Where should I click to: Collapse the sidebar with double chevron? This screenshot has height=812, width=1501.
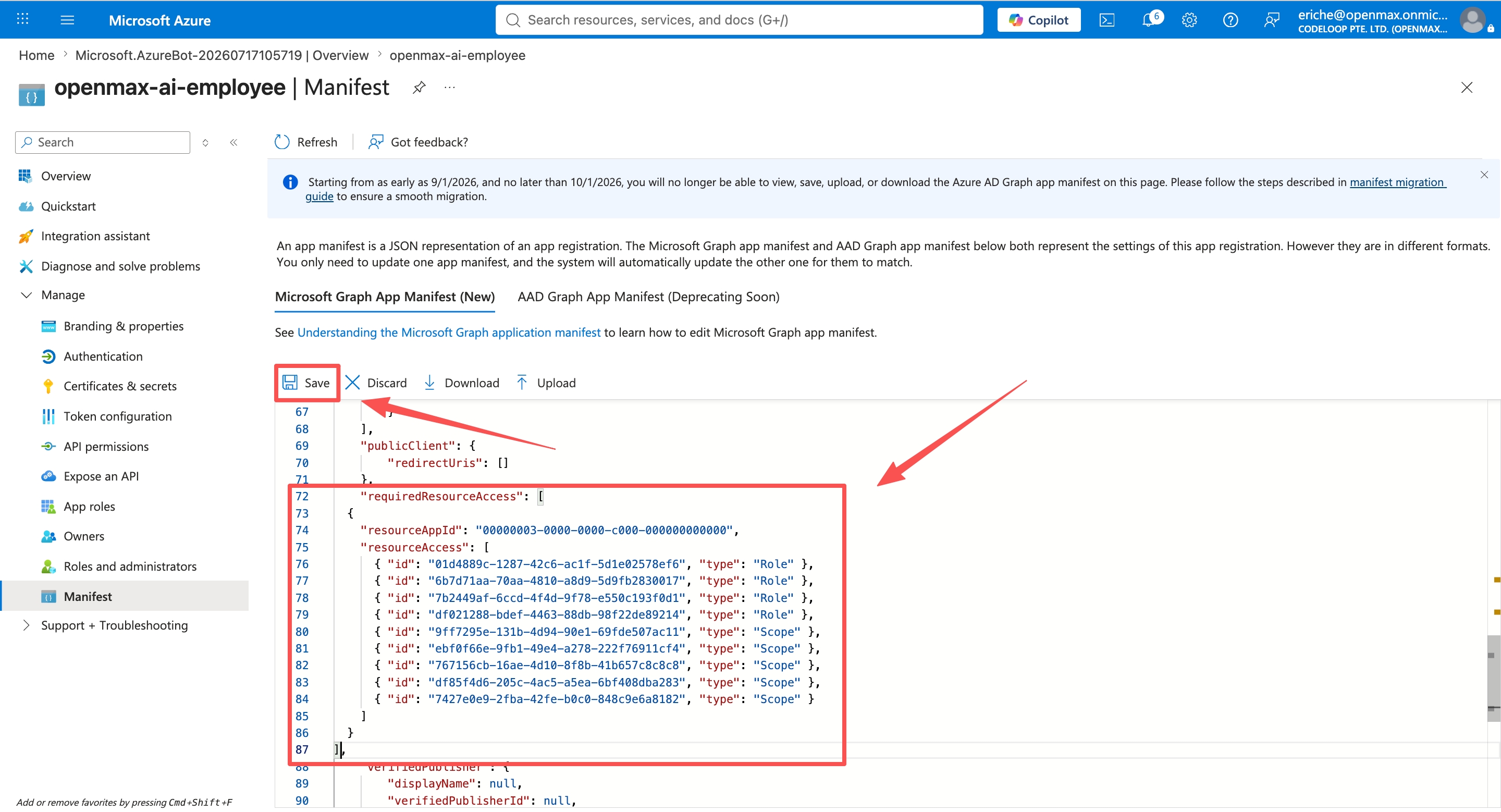[x=233, y=143]
